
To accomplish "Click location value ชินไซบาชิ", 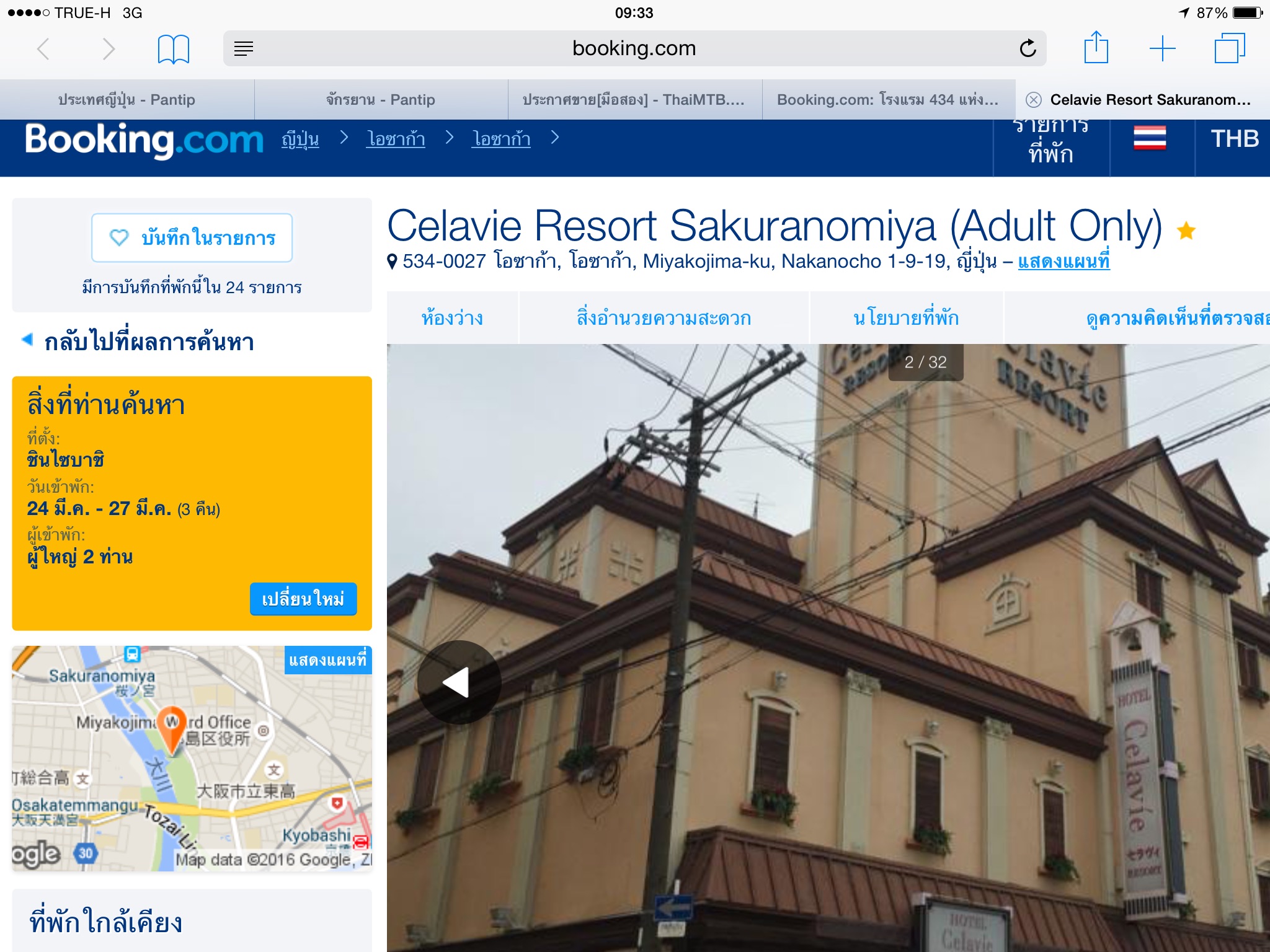I will (65, 460).
